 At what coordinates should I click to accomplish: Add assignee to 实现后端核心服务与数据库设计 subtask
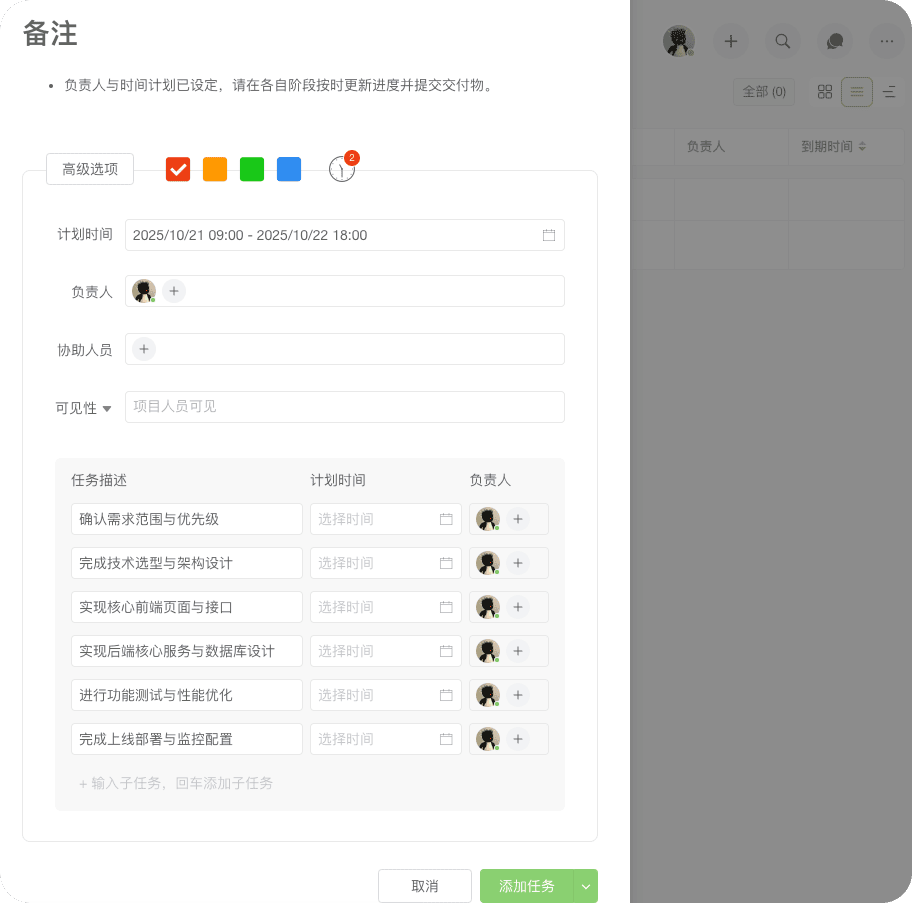[x=518, y=651]
